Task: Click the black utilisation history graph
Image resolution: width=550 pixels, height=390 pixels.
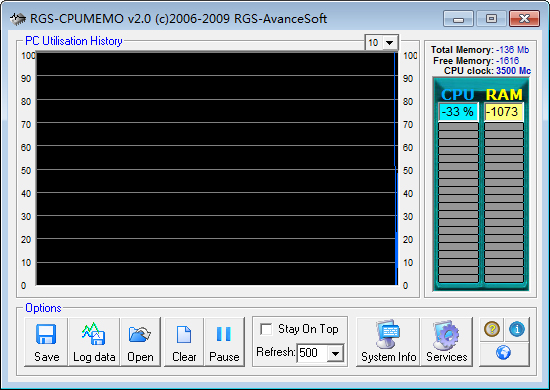Action: pyautogui.click(x=217, y=169)
